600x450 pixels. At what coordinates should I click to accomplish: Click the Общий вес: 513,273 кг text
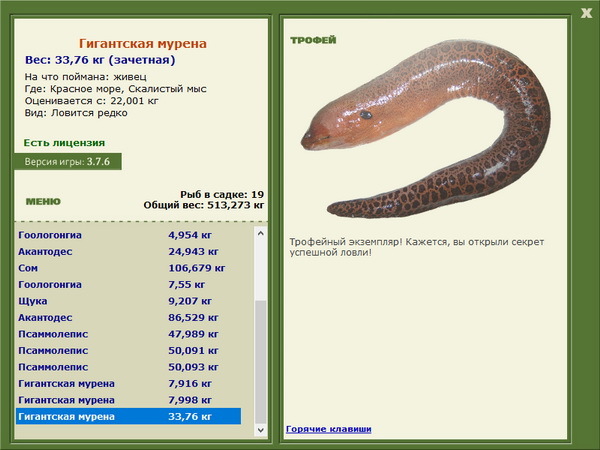click(204, 205)
